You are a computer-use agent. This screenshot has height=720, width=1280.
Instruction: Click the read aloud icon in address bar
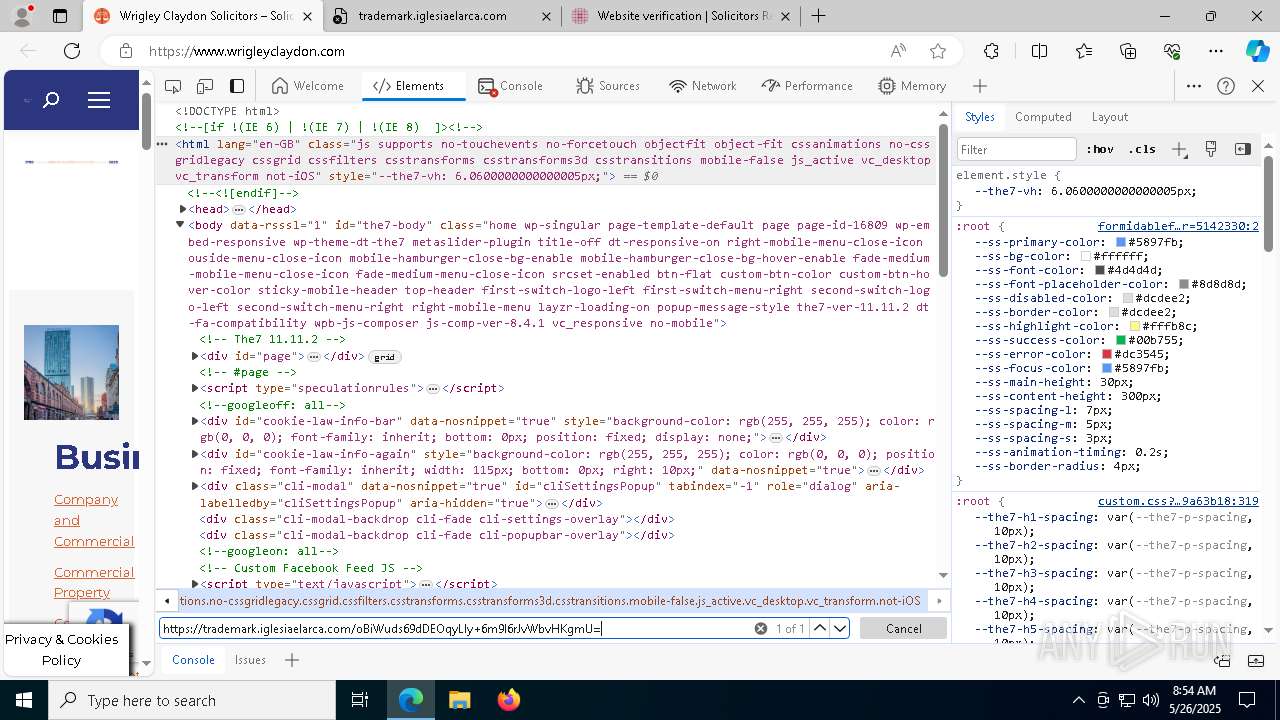click(x=898, y=51)
